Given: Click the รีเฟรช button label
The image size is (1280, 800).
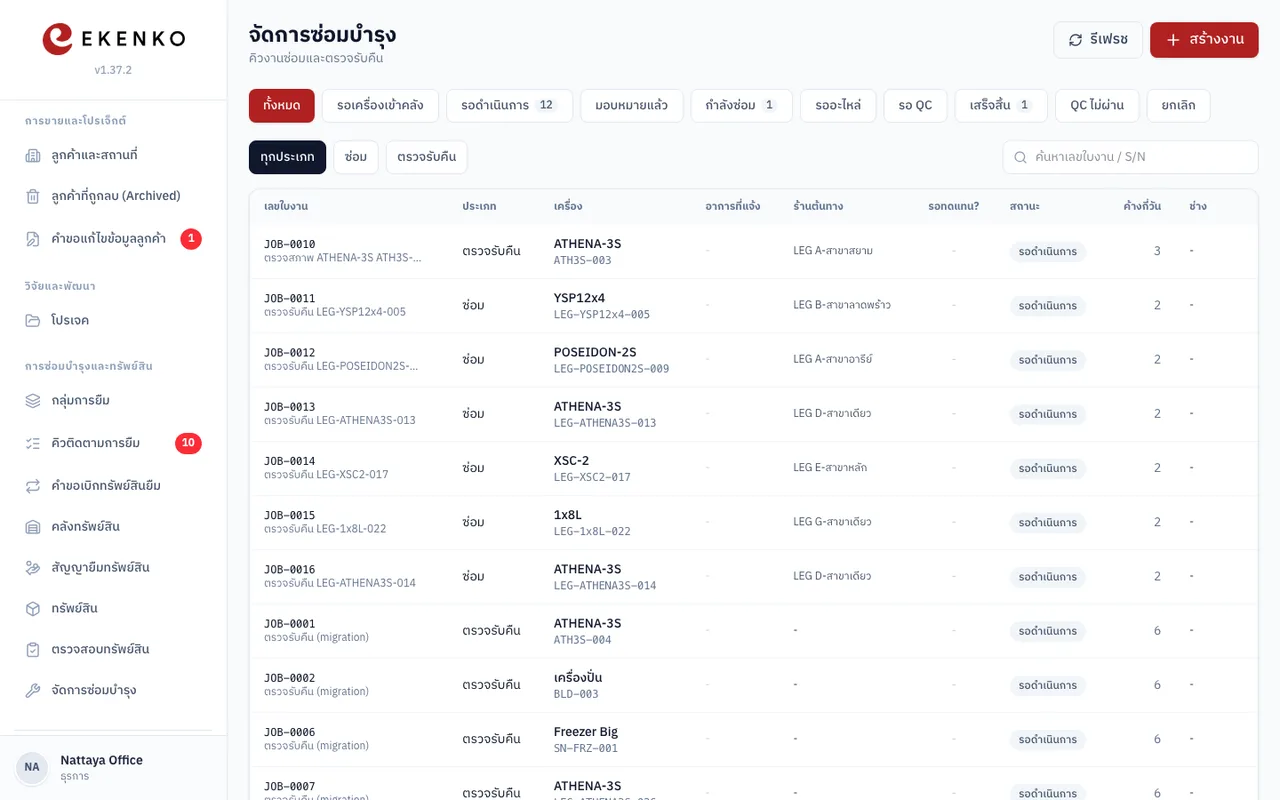Looking at the screenshot, I should (x=1109, y=40).
